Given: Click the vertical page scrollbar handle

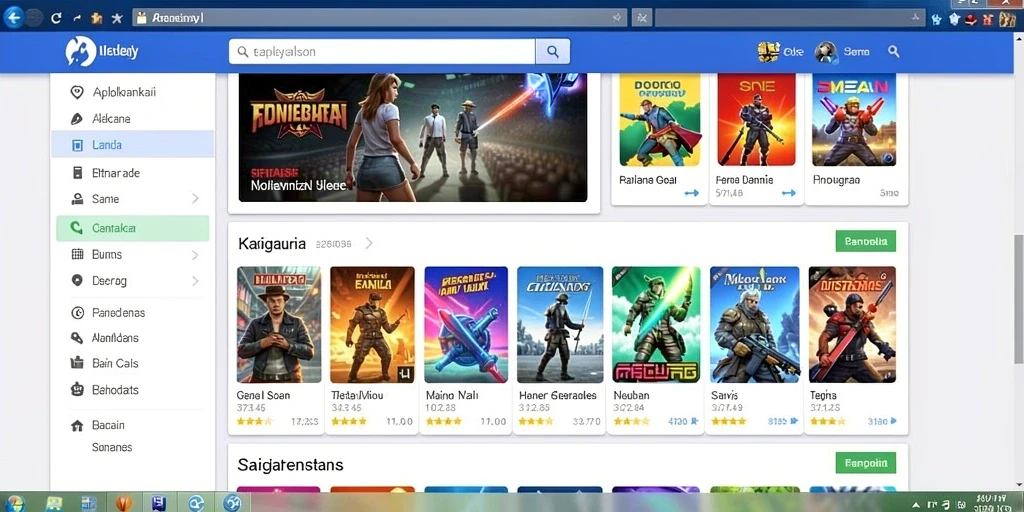Looking at the screenshot, I should point(1018,298).
